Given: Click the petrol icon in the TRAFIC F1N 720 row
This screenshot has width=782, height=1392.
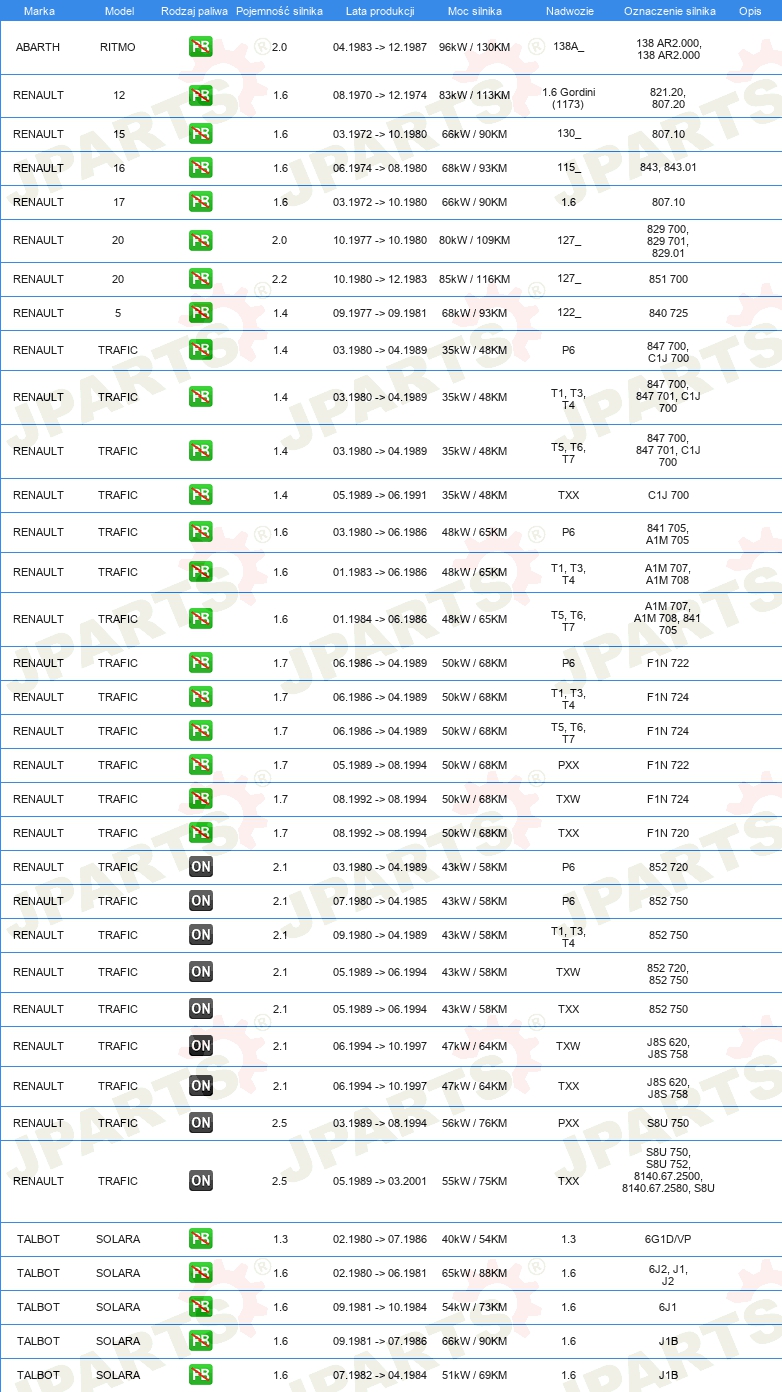Looking at the screenshot, I should point(200,833).
